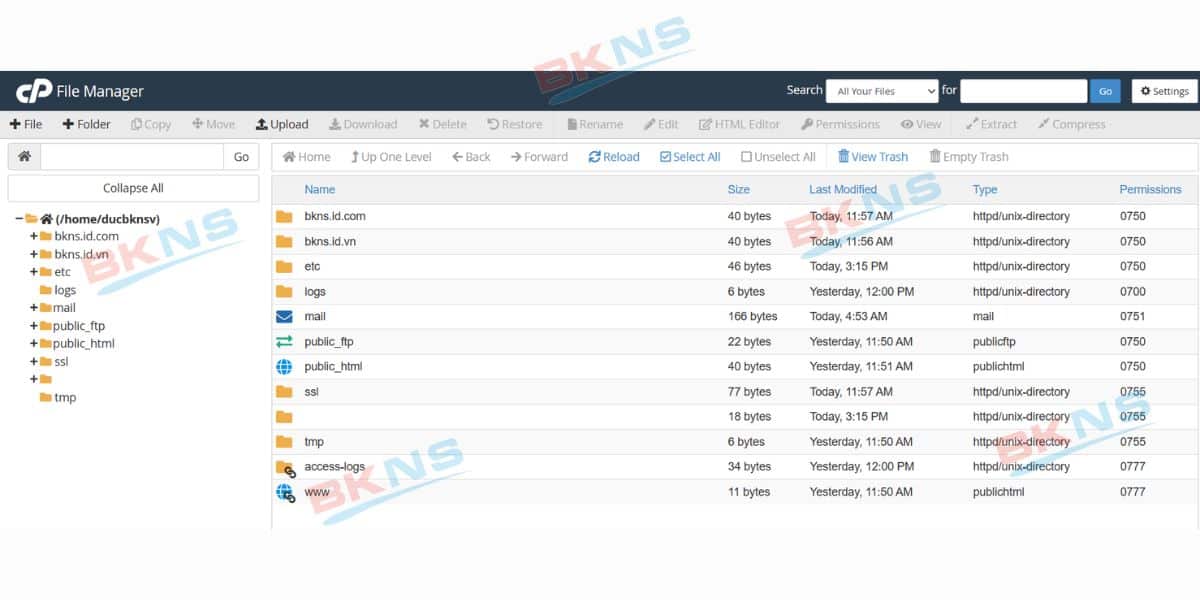1200x600 pixels.
Task: Sort by Size column header
Action: click(x=739, y=189)
